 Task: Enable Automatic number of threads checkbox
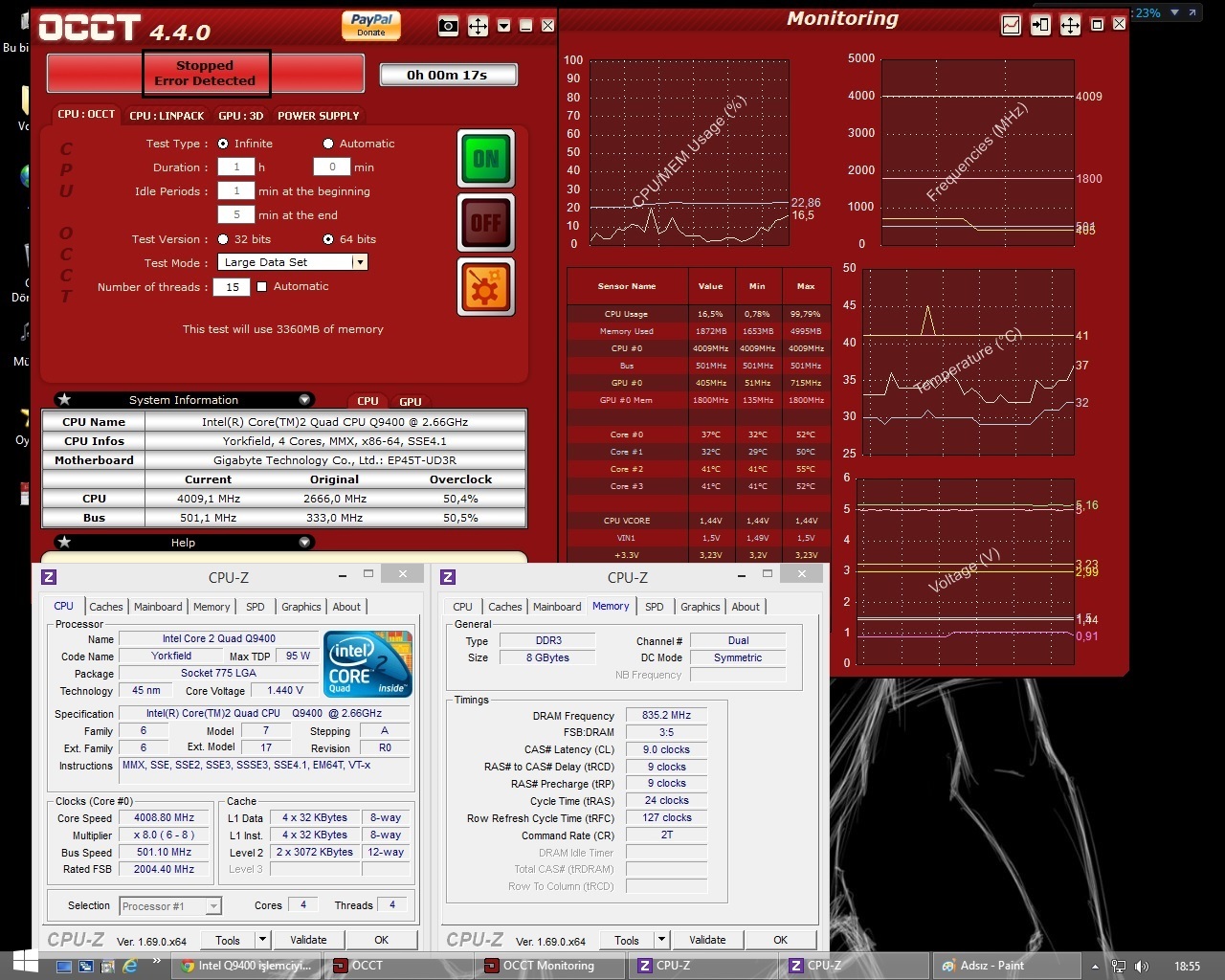[x=262, y=287]
